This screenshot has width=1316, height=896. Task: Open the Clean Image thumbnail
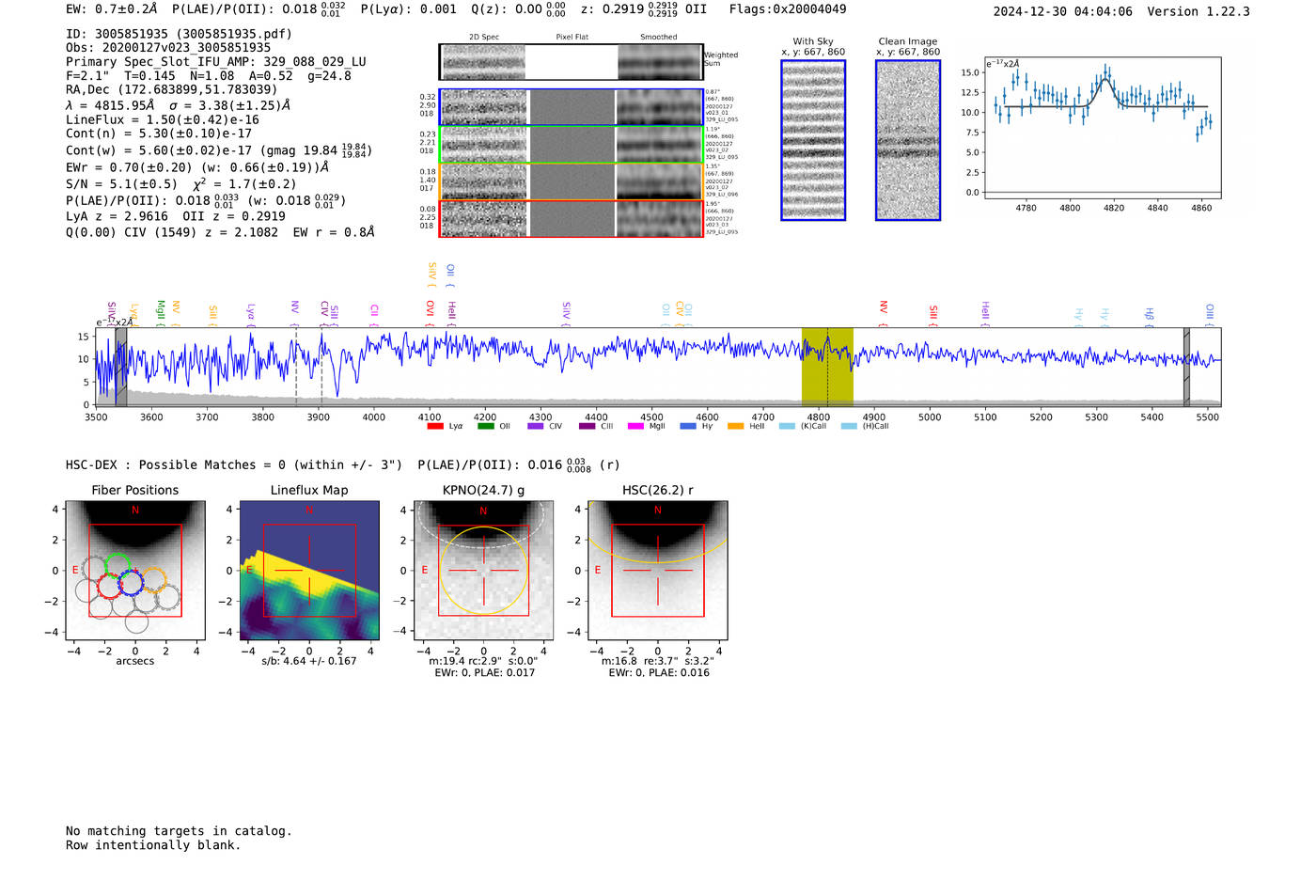(908, 140)
